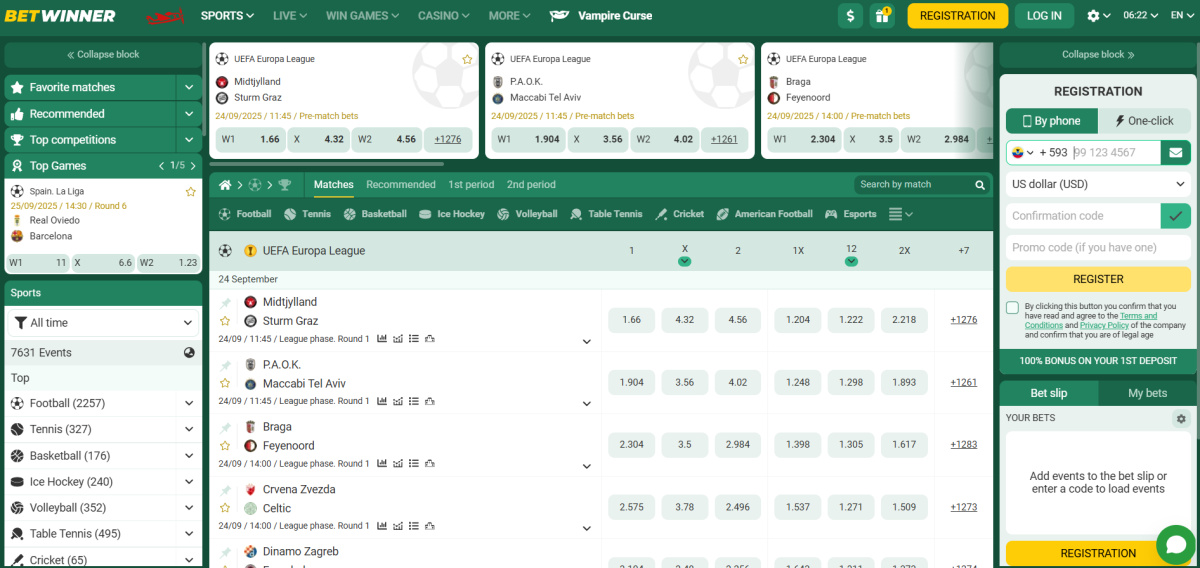Expand the All time filter dropdown
1200x568 pixels.
[x=103, y=323]
